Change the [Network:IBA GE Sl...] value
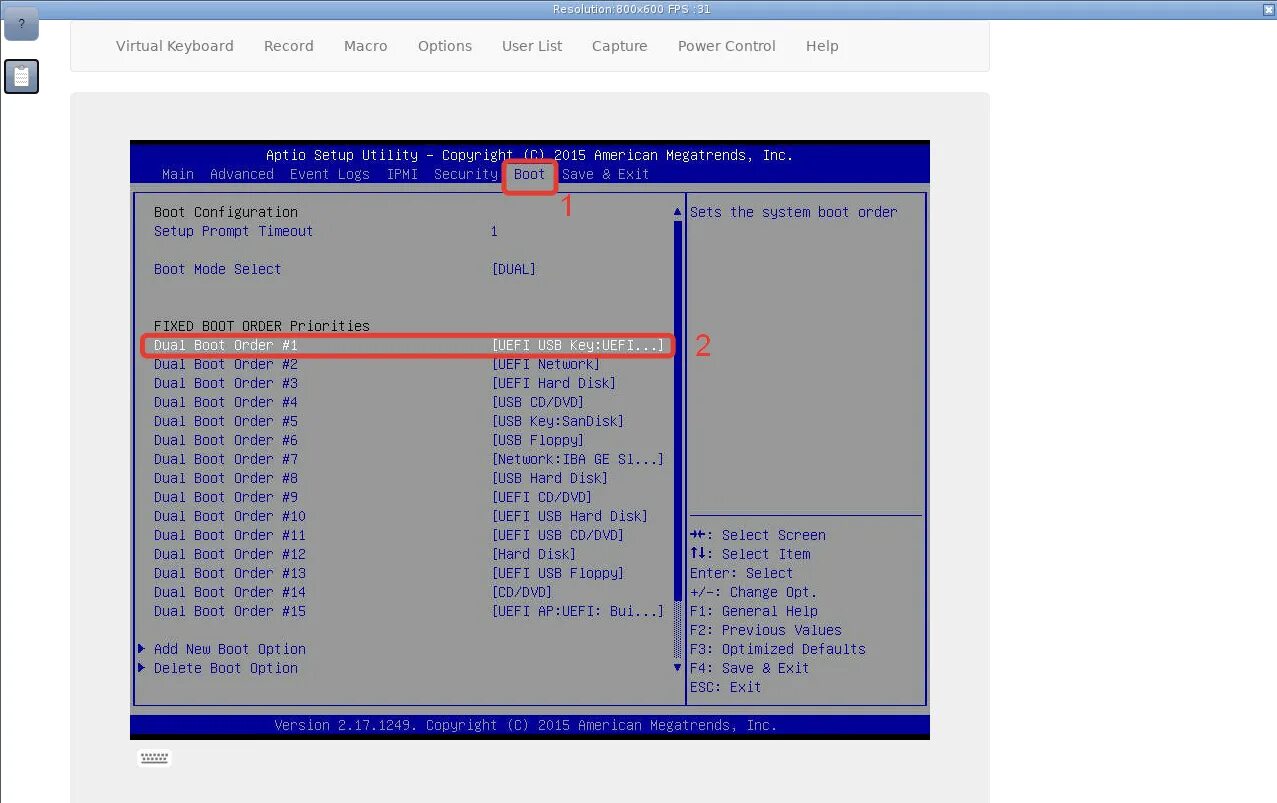This screenshot has height=803, width=1277. coord(578,459)
